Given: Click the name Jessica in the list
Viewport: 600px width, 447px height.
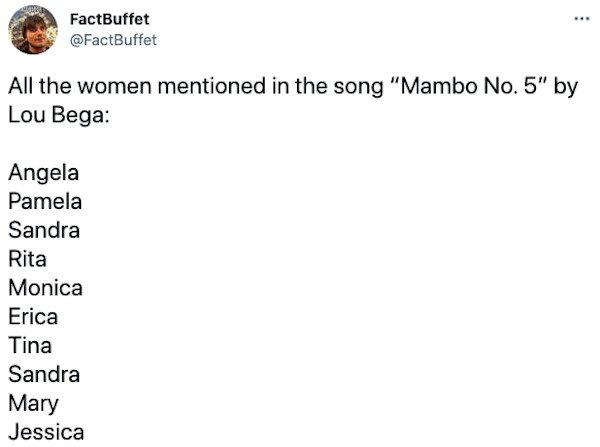Looking at the screenshot, I should [45, 433].
